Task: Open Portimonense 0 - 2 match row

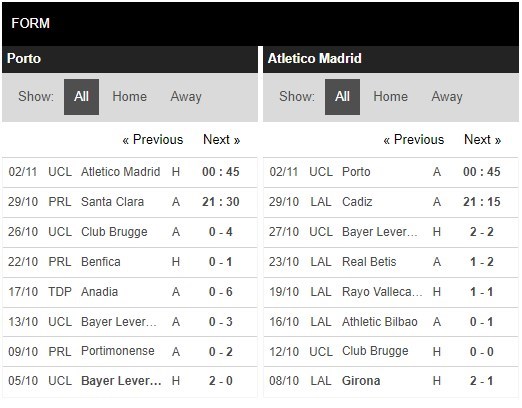Action: point(130,352)
